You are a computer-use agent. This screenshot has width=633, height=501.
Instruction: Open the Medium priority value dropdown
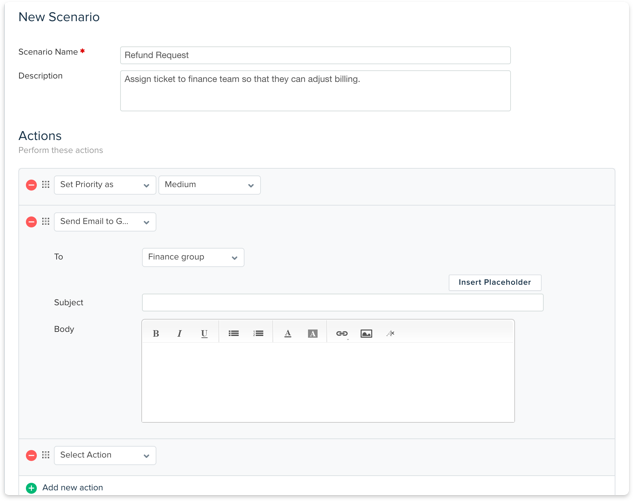[x=209, y=185]
